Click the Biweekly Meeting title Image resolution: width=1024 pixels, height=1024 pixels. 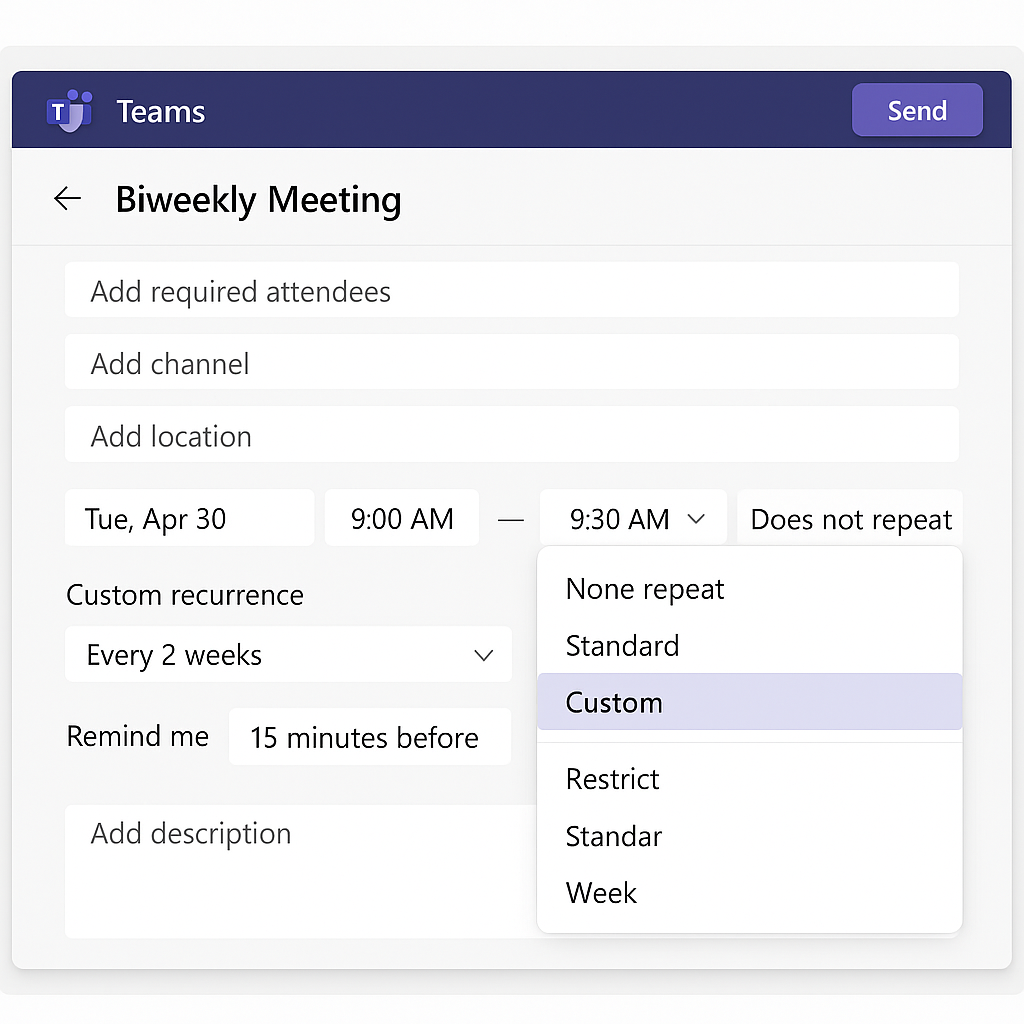tap(259, 199)
